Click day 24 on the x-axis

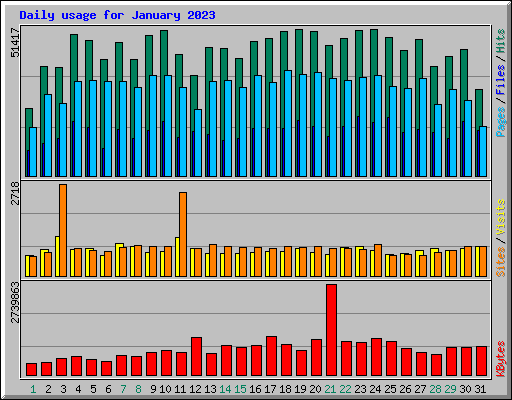(375, 389)
